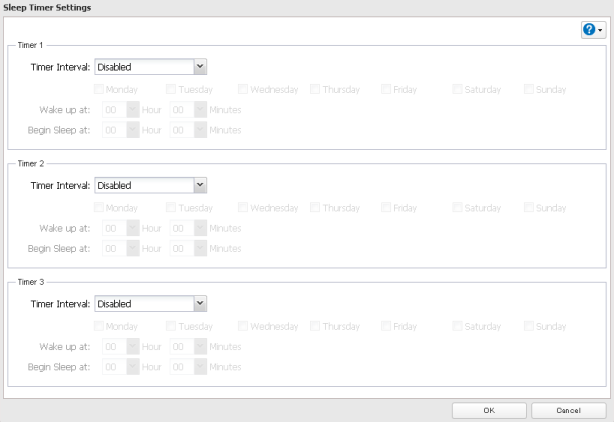The image size is (614, 422).
Task: Open Timer 3 Wake up Minutes dropdown
Action: point(188,346)
